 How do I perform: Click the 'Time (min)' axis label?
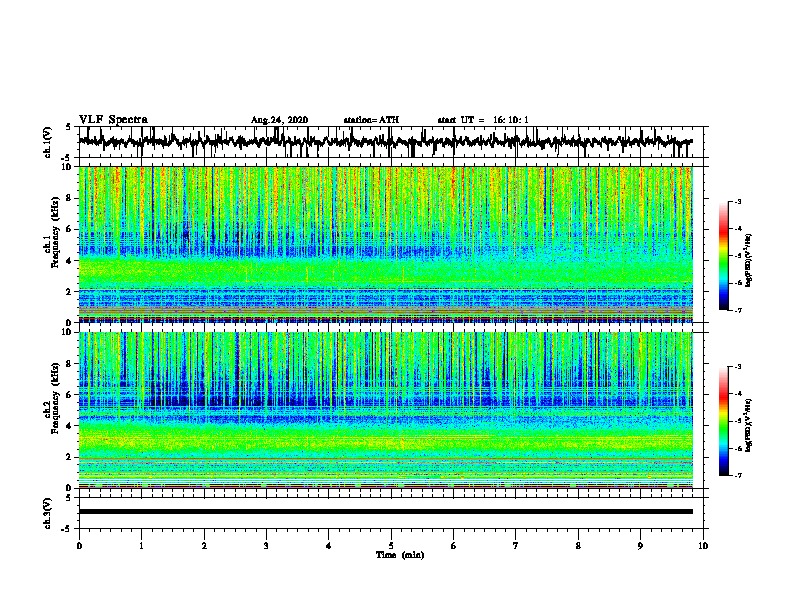(x=400, y=555)
